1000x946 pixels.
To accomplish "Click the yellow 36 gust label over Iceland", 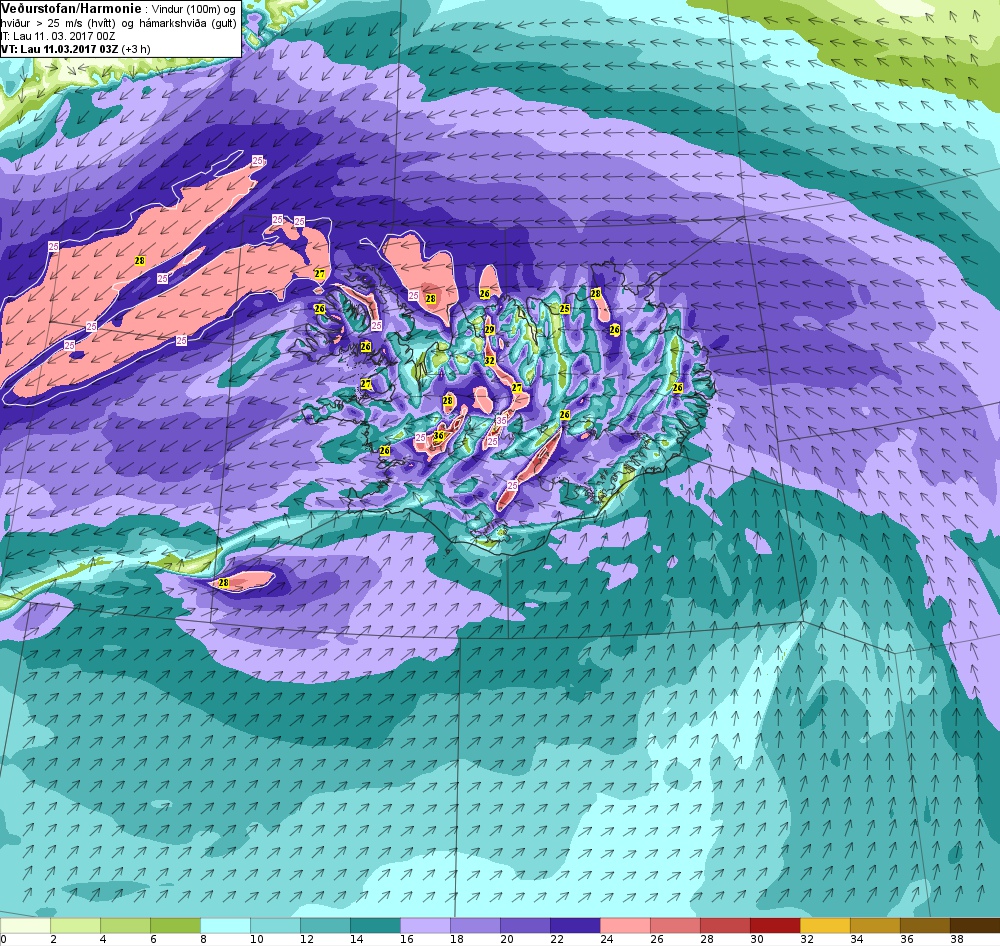I will coord(438,436).
